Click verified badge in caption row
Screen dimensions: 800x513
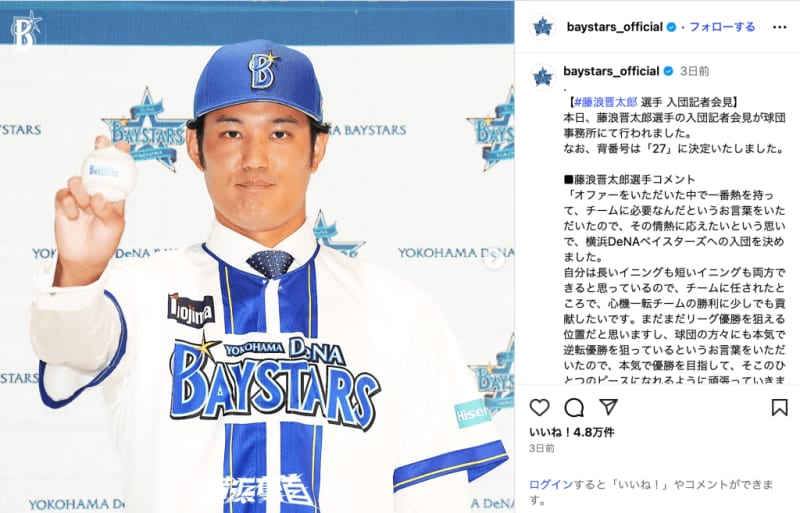tap(668, 71)
